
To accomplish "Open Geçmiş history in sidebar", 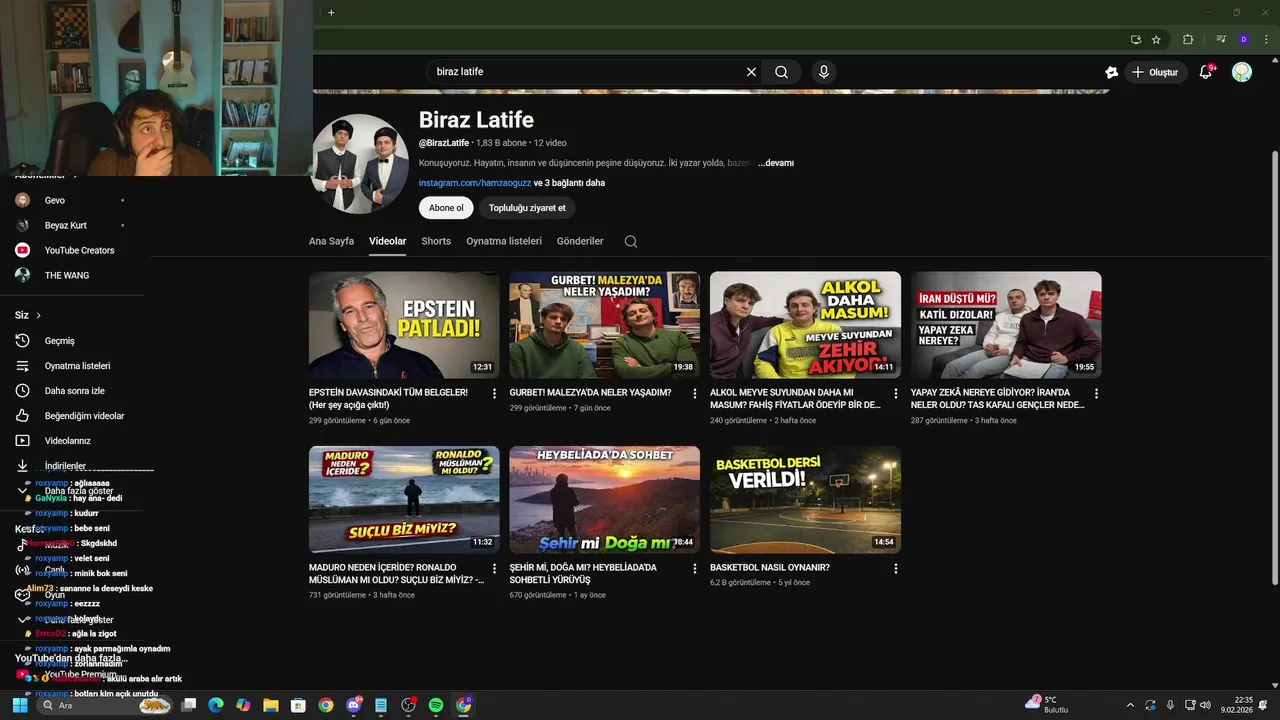I will 70,341.
